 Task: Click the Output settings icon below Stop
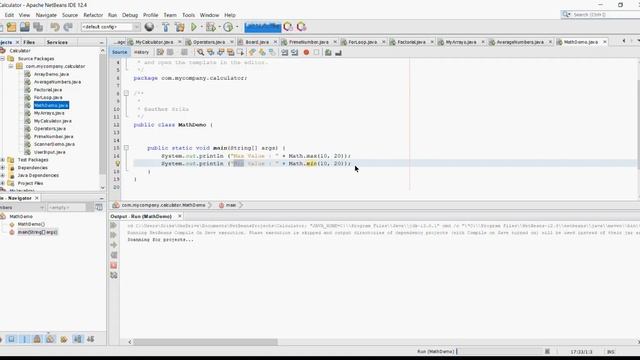point(114,276)
